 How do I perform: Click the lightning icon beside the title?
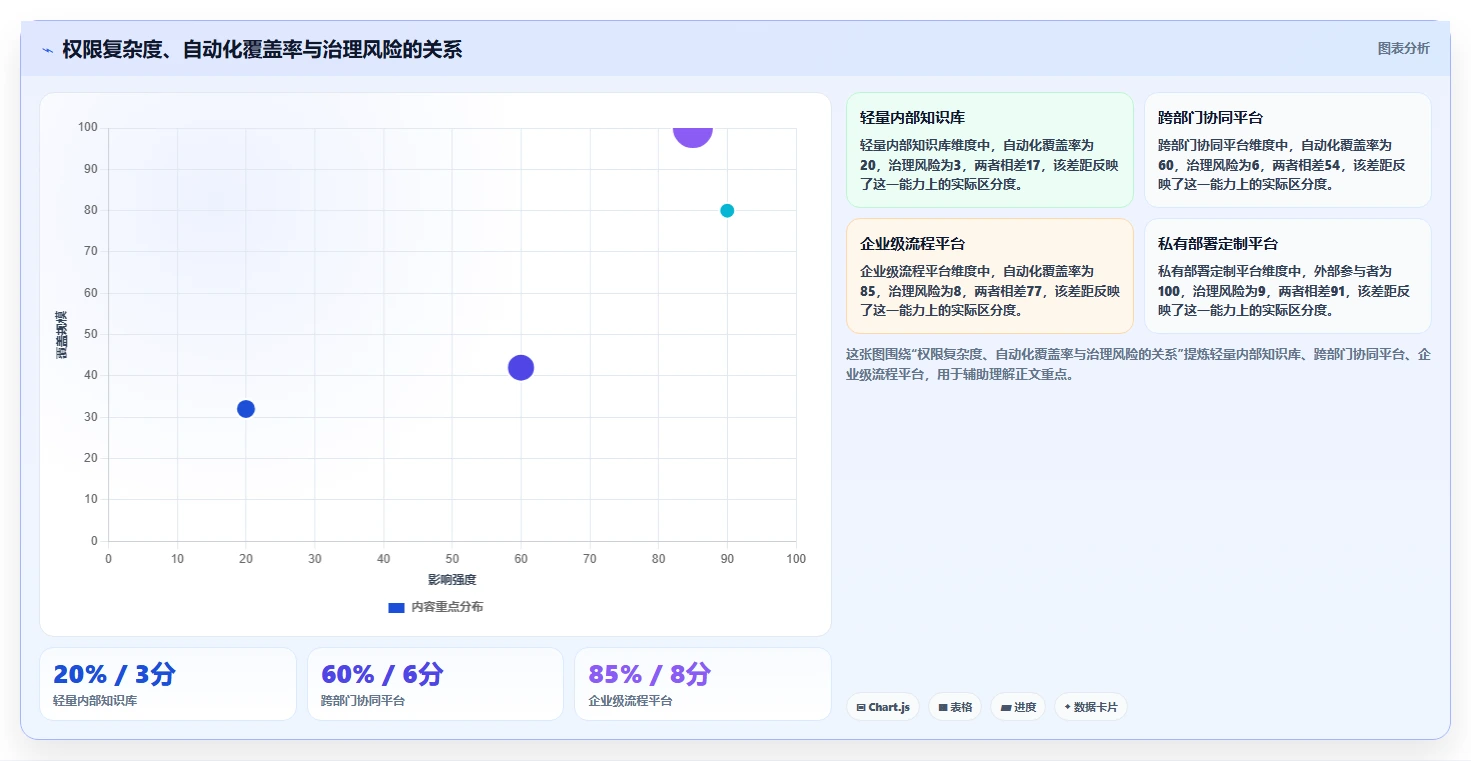click(x=47, y=50)
